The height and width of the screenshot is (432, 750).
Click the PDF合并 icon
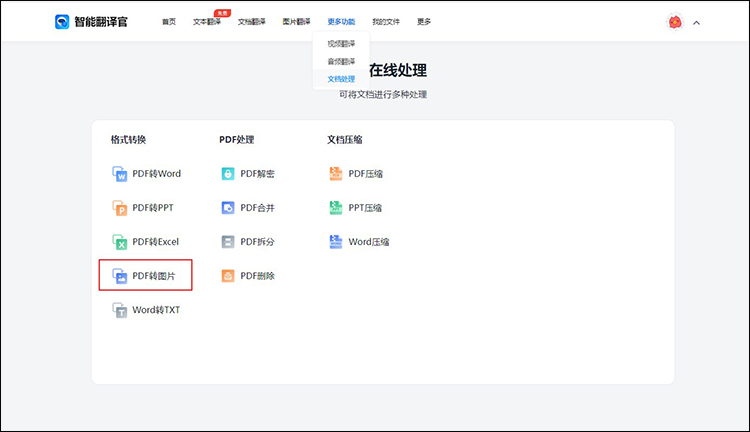(228, 208)
